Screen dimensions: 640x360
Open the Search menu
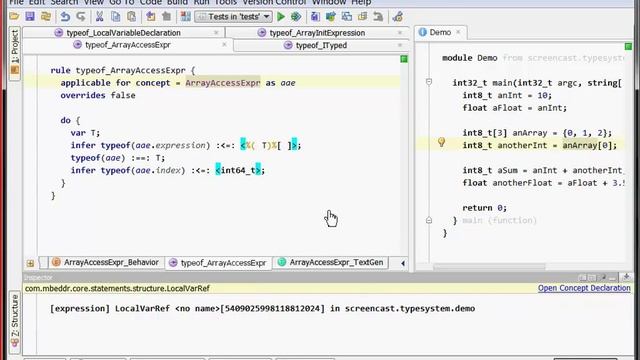click(x=64, y=2)
